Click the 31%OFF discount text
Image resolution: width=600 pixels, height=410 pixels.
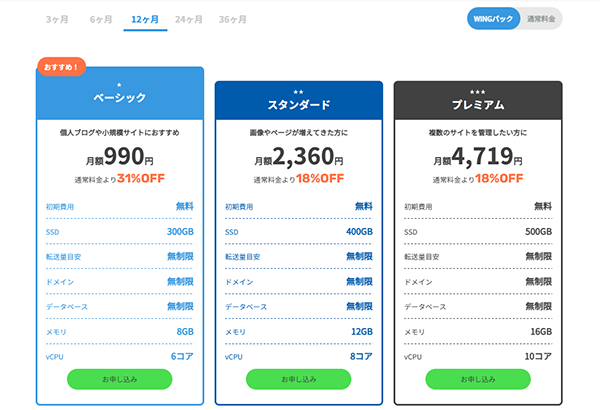point(141,178)
